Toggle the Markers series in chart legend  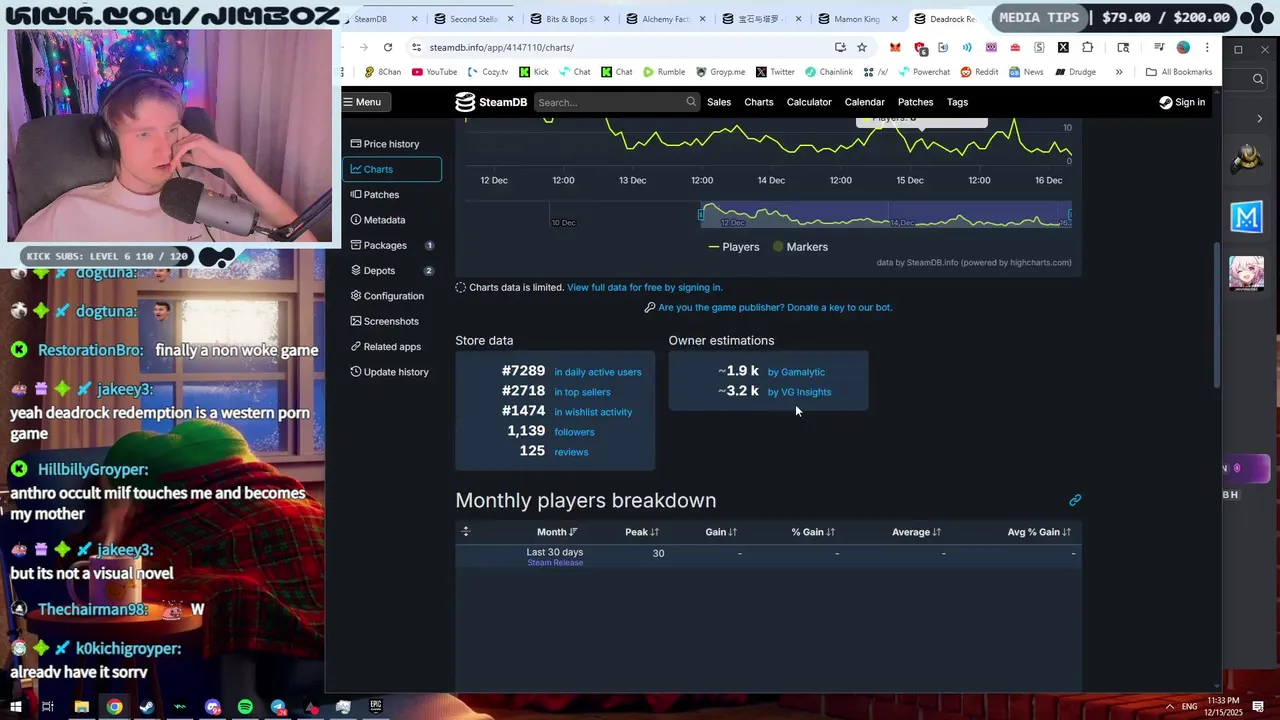800,247
